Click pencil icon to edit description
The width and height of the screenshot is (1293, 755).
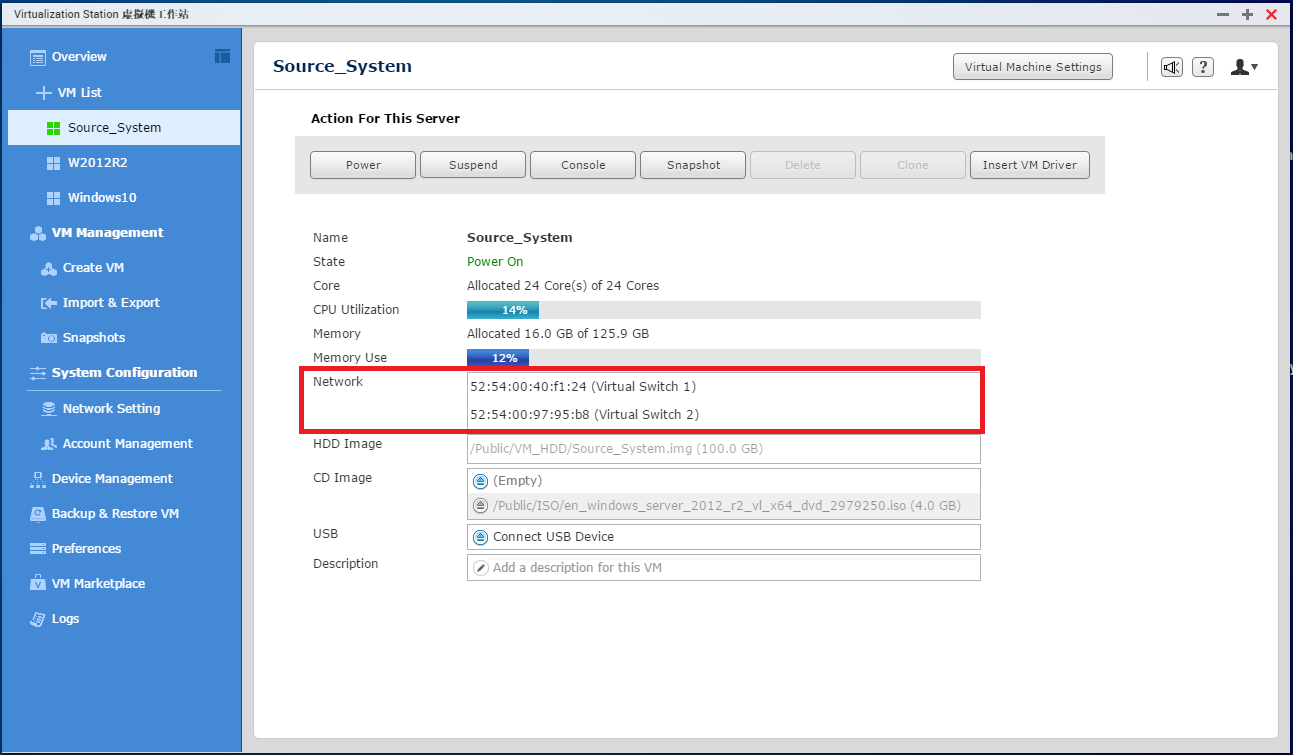pyautogui.click(x=480, y=568)
